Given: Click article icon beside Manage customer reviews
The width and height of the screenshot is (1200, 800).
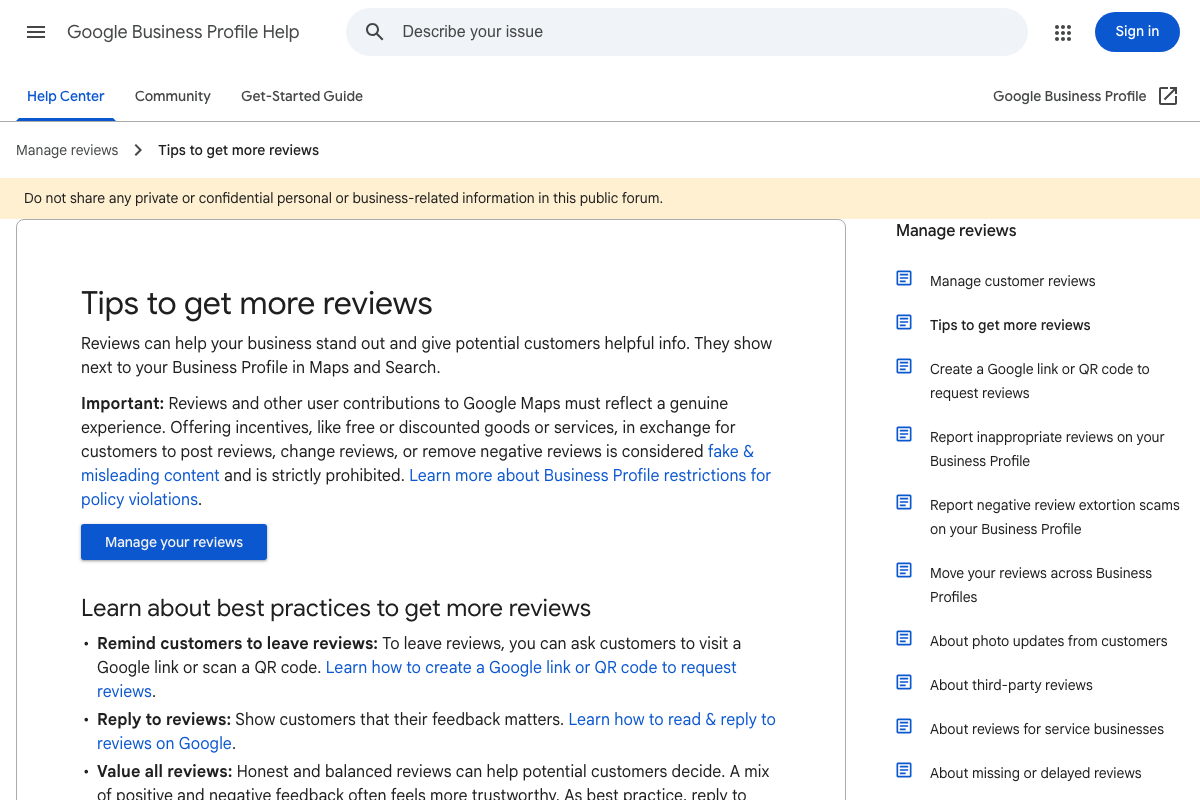Looking at the screenshot, I should coord(904,278).
